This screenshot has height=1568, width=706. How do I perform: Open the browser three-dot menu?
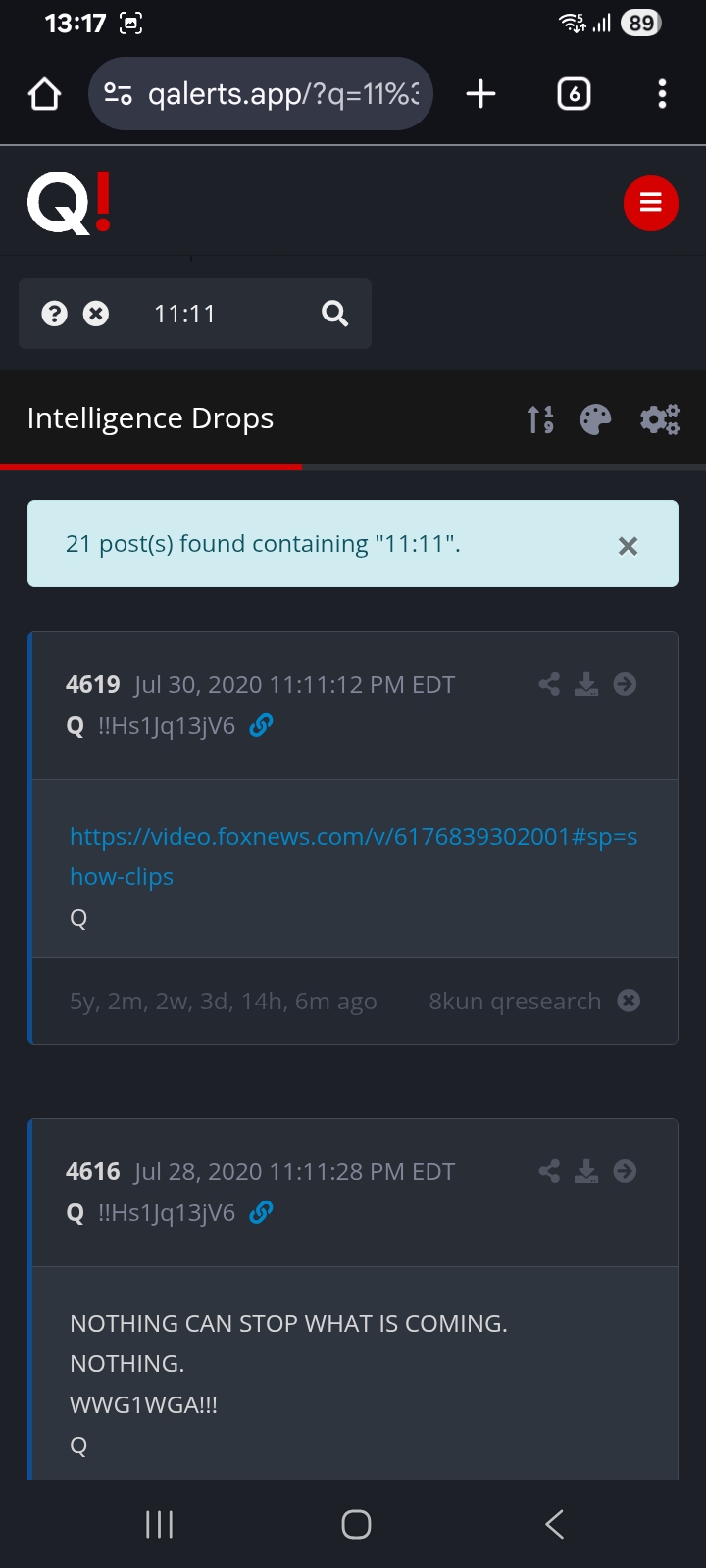pyautogui.click(x=663, y=94)
